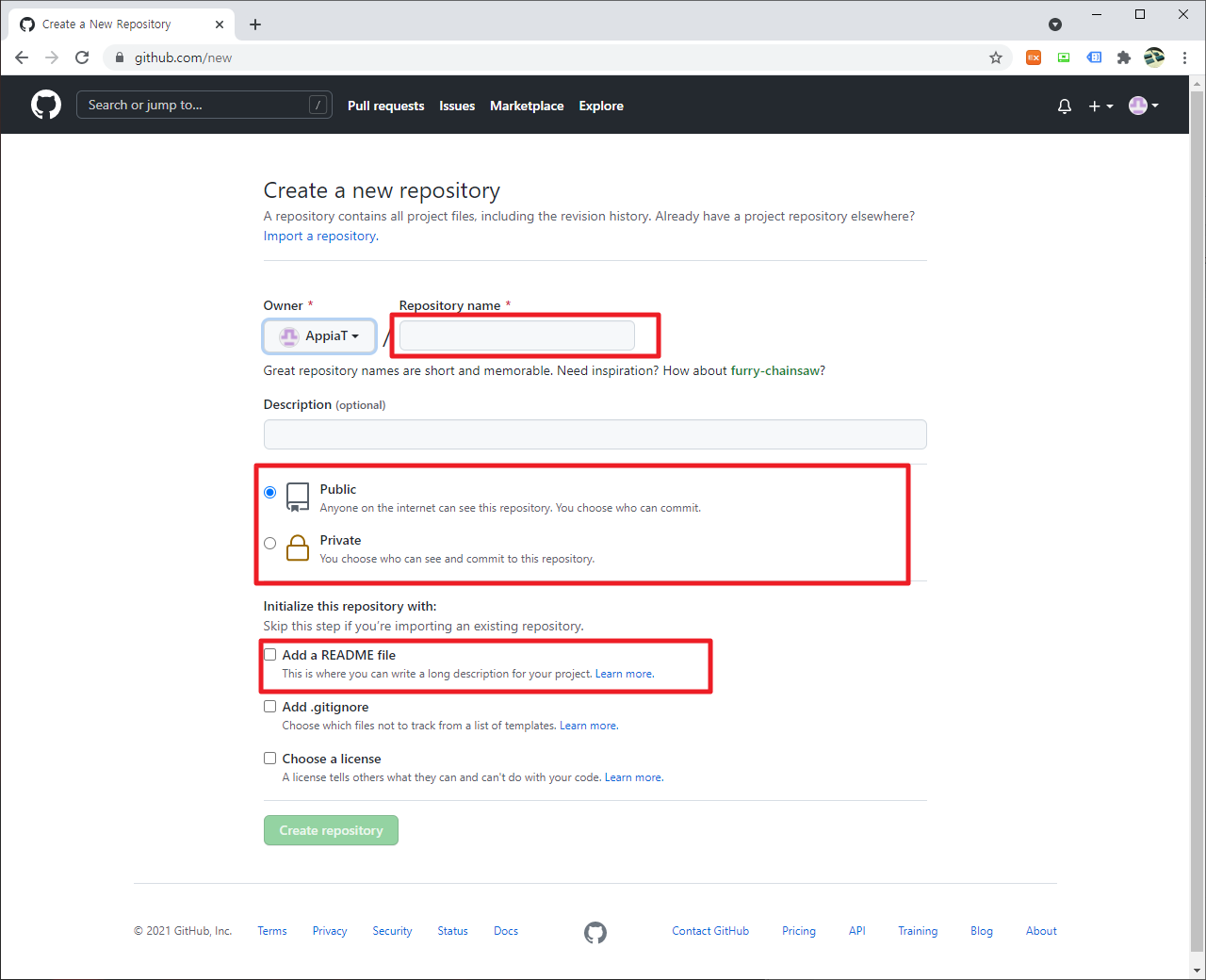
Task: Open API in footer
Action: [856, 931]
